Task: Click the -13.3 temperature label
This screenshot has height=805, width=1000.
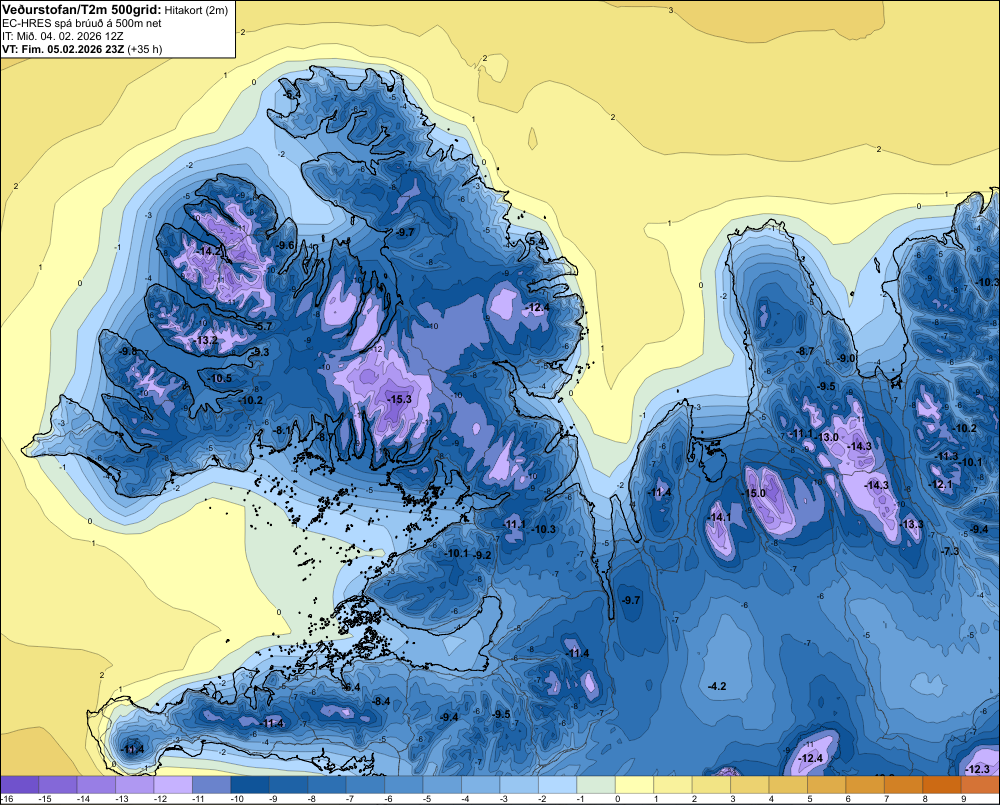Action: point(911,524)
